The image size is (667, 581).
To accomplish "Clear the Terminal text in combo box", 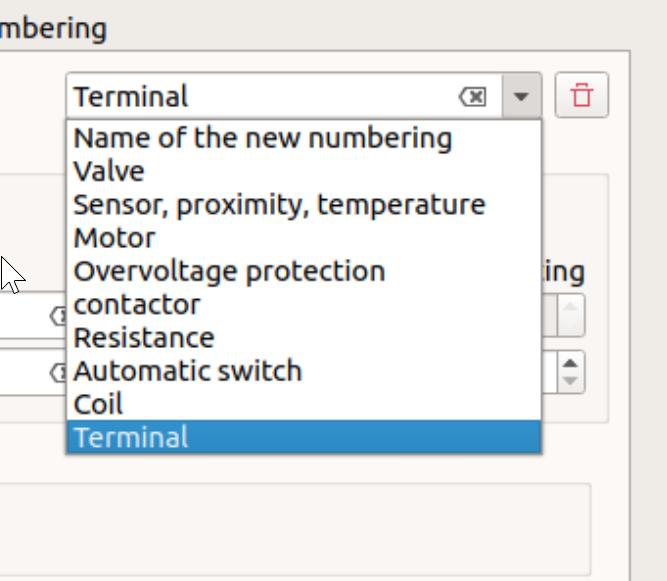I will tap(472, 97).
